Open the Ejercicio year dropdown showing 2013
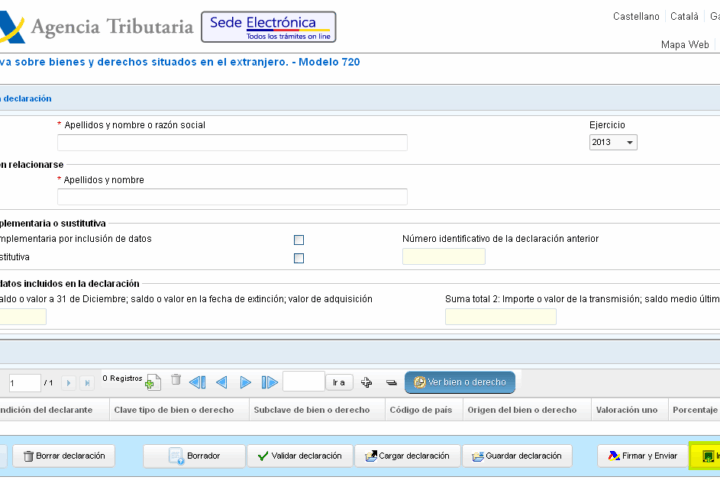 click(613, 143)
